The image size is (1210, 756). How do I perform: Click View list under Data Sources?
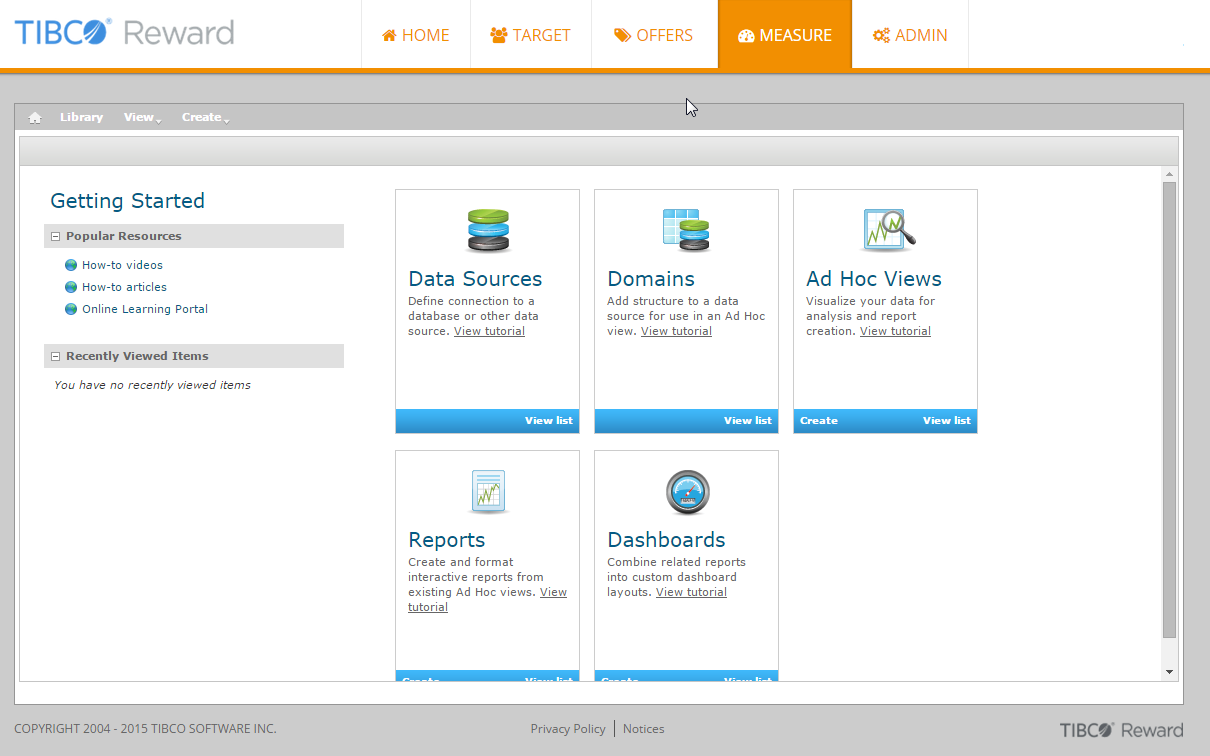pos(548,421)
